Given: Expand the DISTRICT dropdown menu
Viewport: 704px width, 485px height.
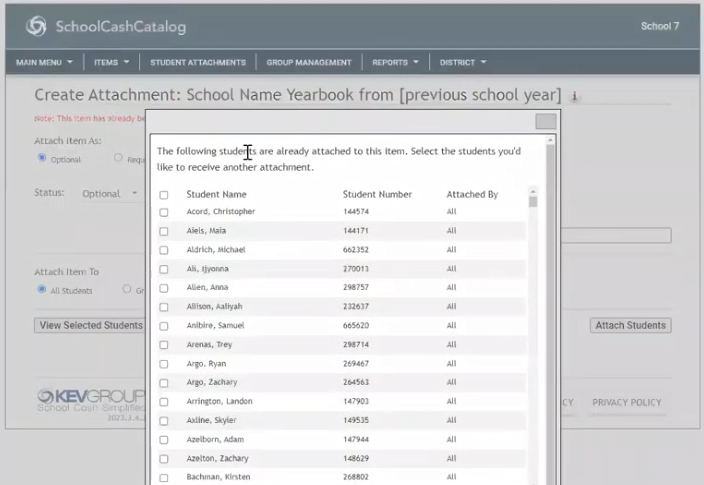Looking at the screenshot, I should tap(463, 62).
